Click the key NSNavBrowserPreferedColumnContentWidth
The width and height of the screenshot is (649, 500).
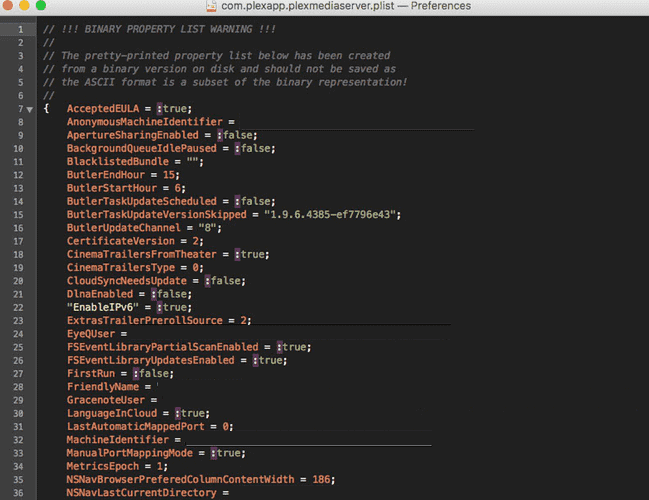(180, 479)
